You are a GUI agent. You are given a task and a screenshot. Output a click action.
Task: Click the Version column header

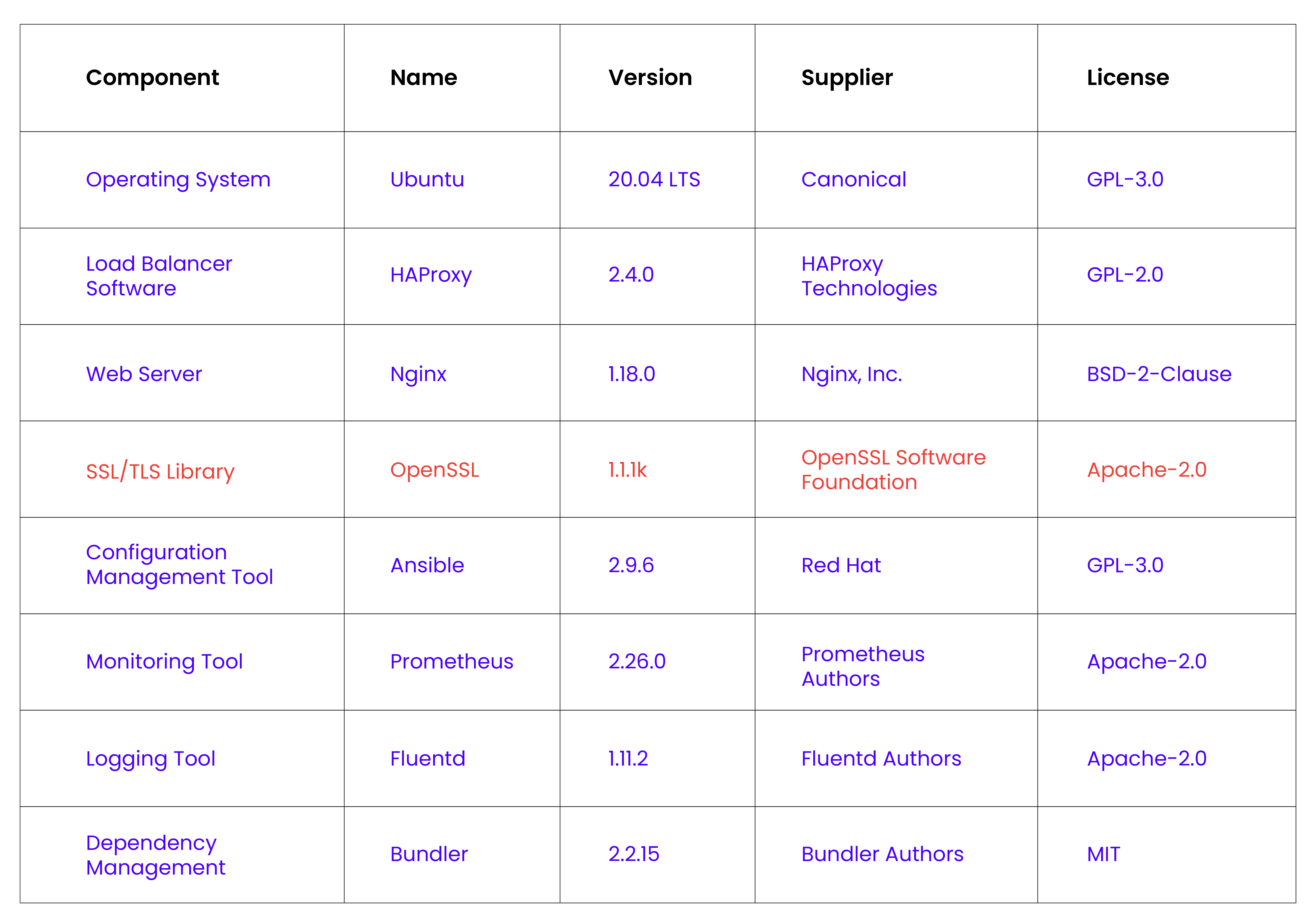point(650,78)
